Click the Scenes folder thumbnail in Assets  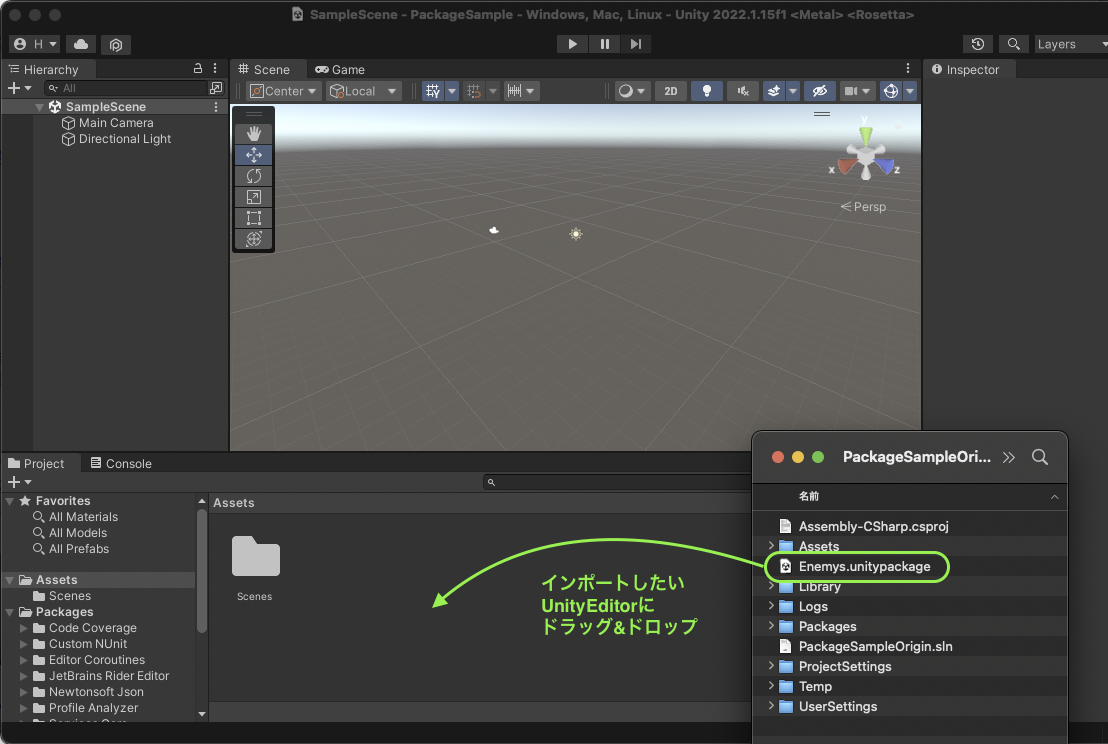255,558
